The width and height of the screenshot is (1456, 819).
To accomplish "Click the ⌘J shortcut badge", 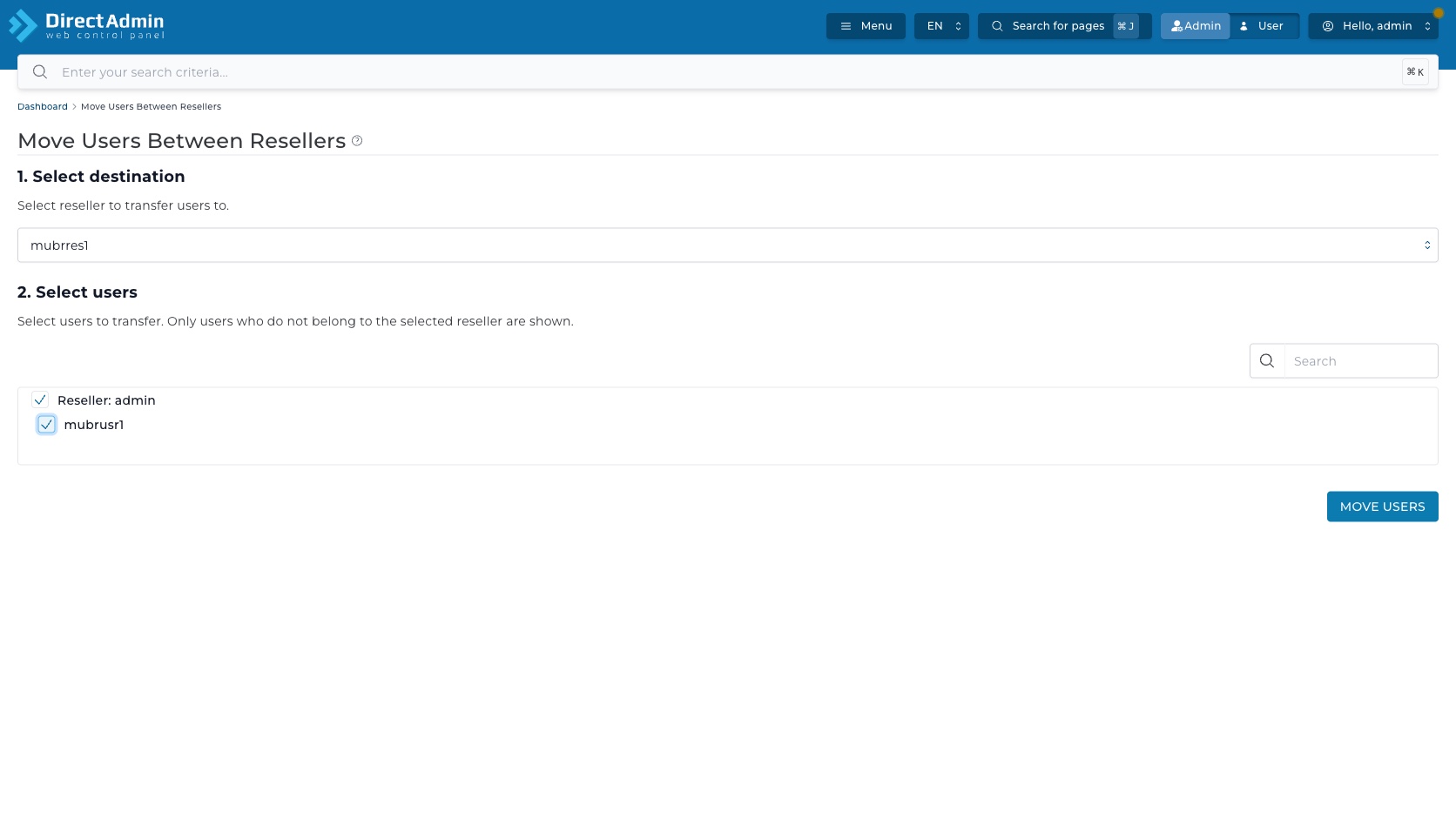I will (1126, 26).
